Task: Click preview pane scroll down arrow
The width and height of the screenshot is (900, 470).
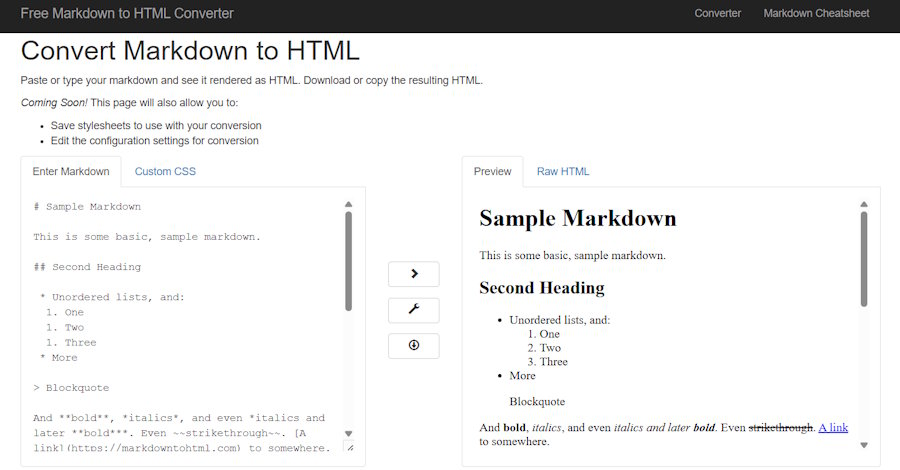Action: tap(864, 445)
